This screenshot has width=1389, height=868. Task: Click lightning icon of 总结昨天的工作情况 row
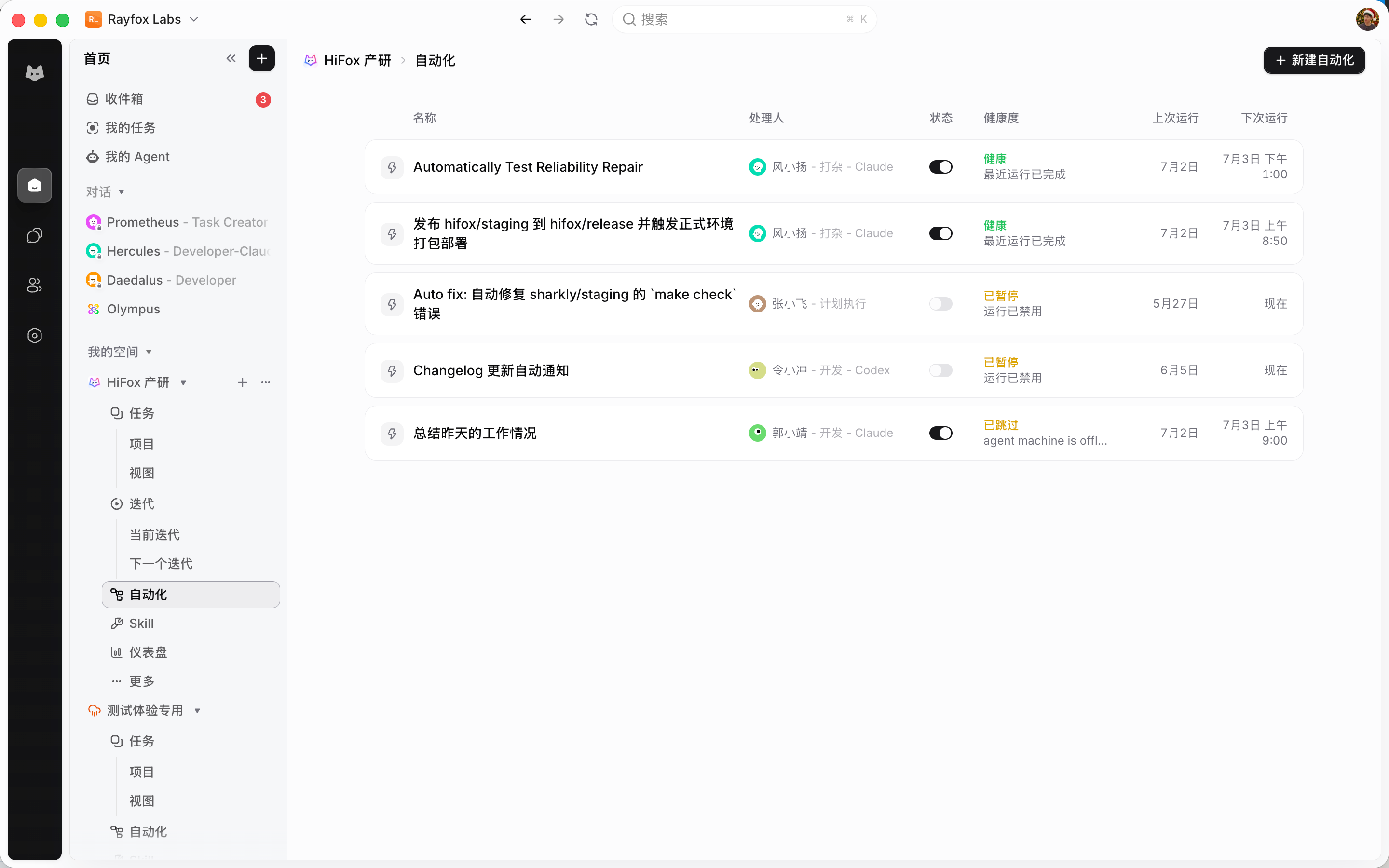point(392,434)
